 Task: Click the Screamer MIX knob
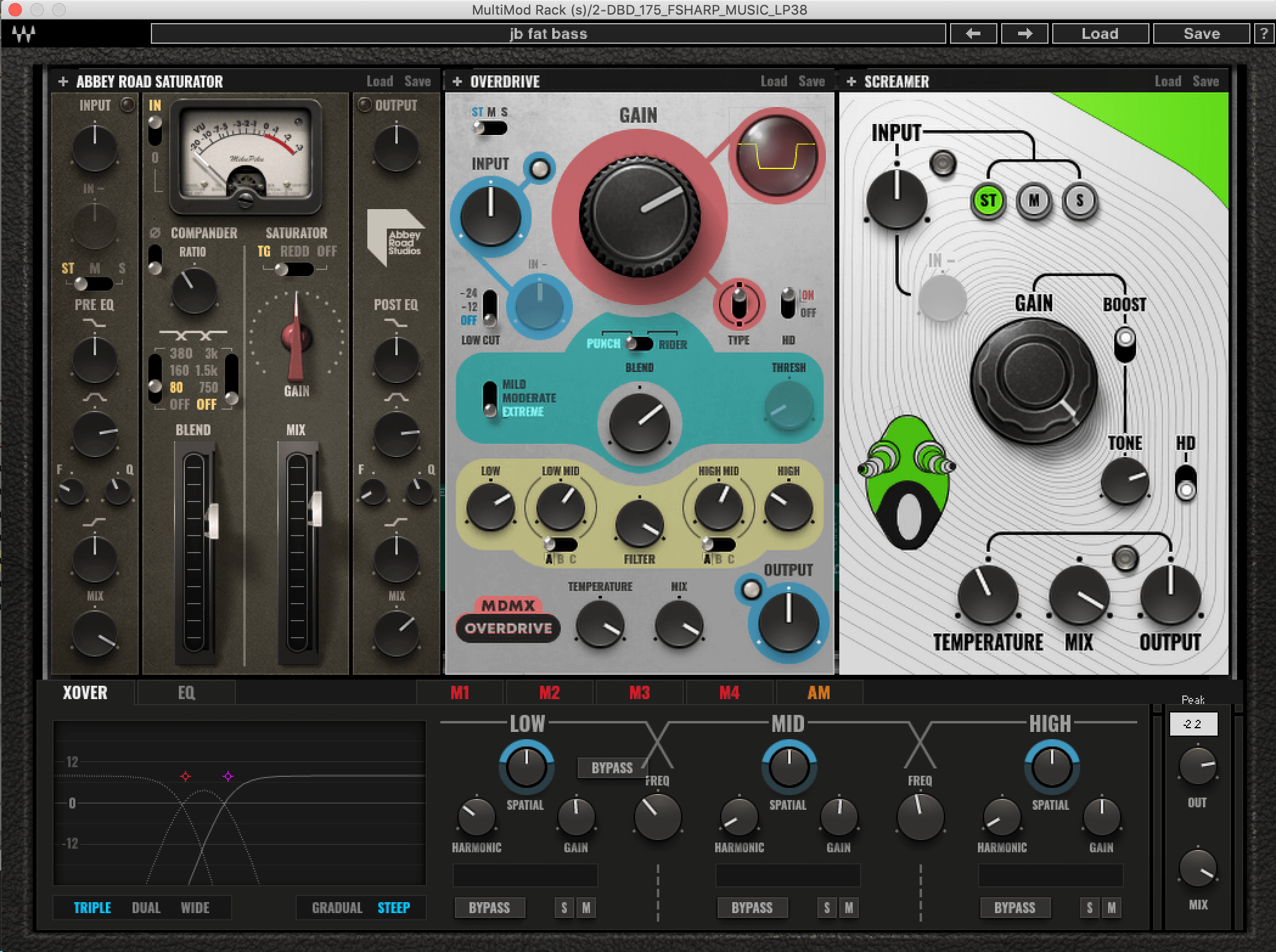point(1079,595)
